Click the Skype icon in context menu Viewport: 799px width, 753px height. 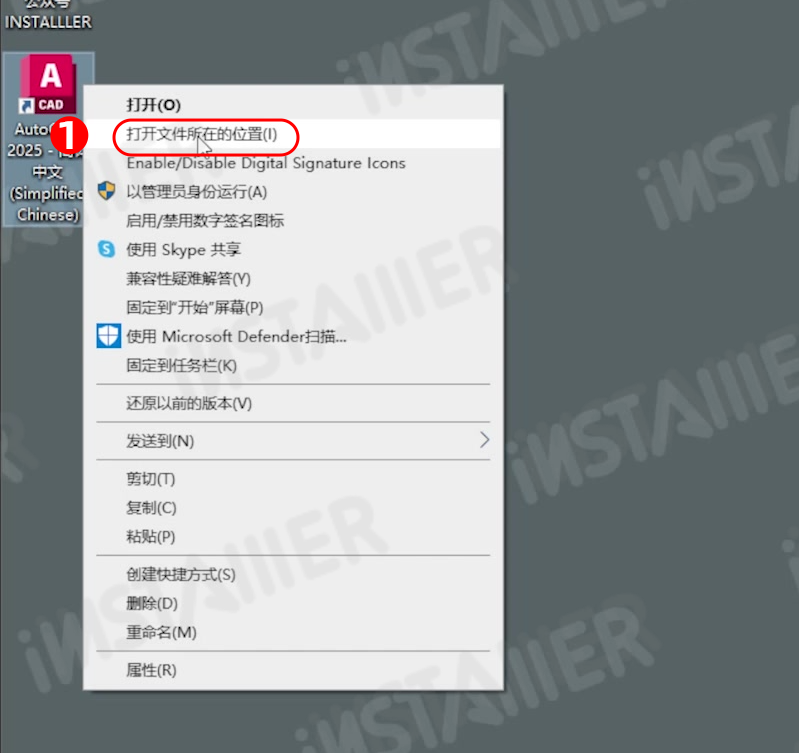(106, 249)
